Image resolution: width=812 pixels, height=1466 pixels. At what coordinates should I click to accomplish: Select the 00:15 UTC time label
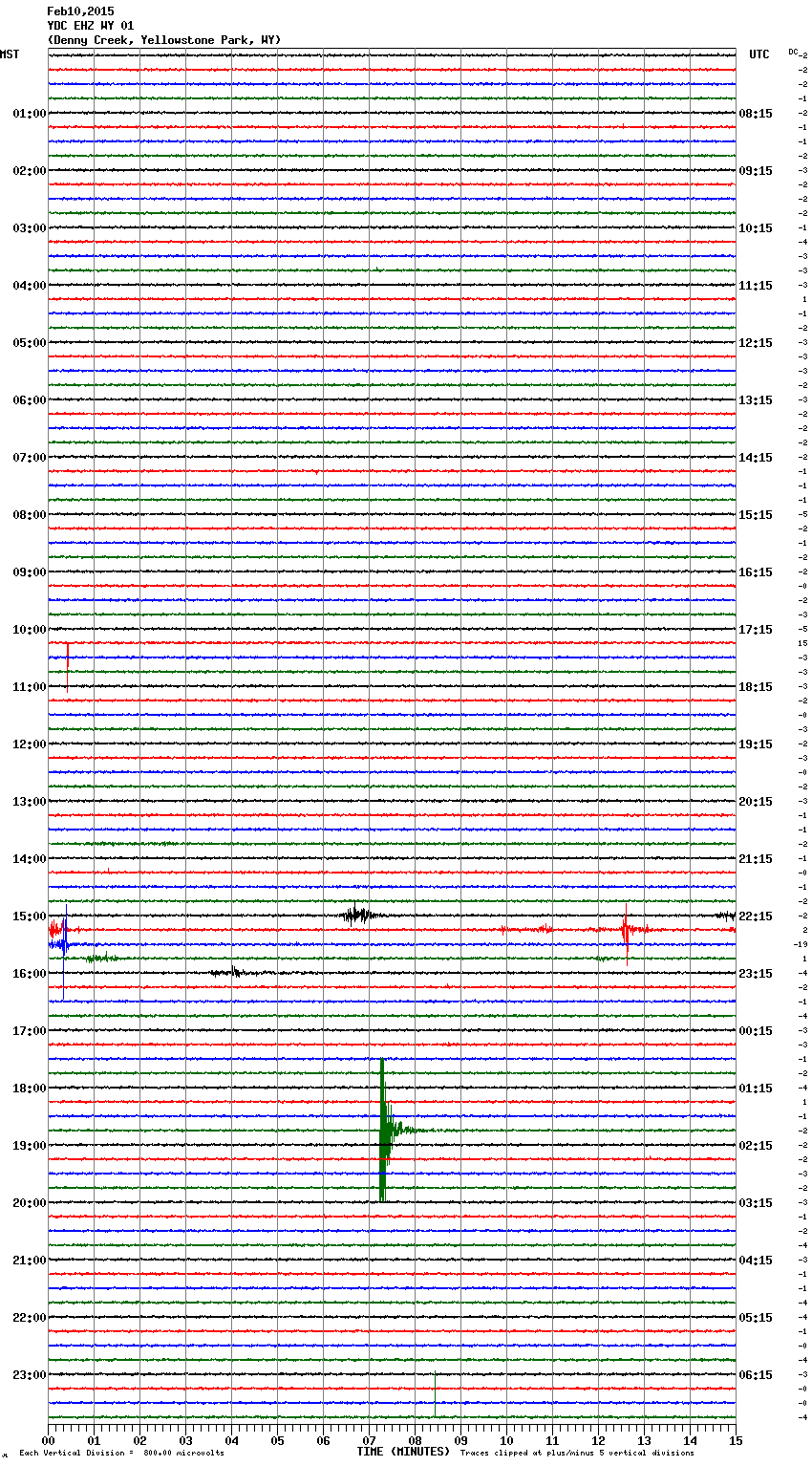pos(756,1031)
